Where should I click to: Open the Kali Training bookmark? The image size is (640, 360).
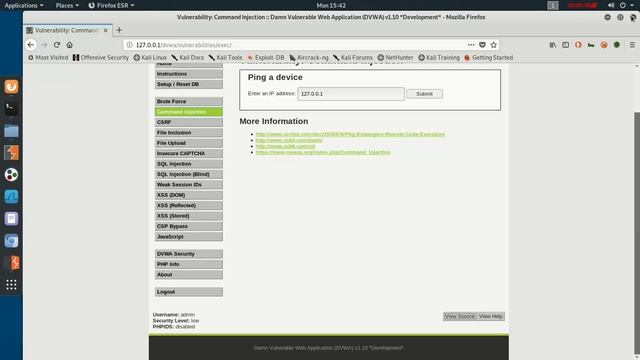(439, 58)
